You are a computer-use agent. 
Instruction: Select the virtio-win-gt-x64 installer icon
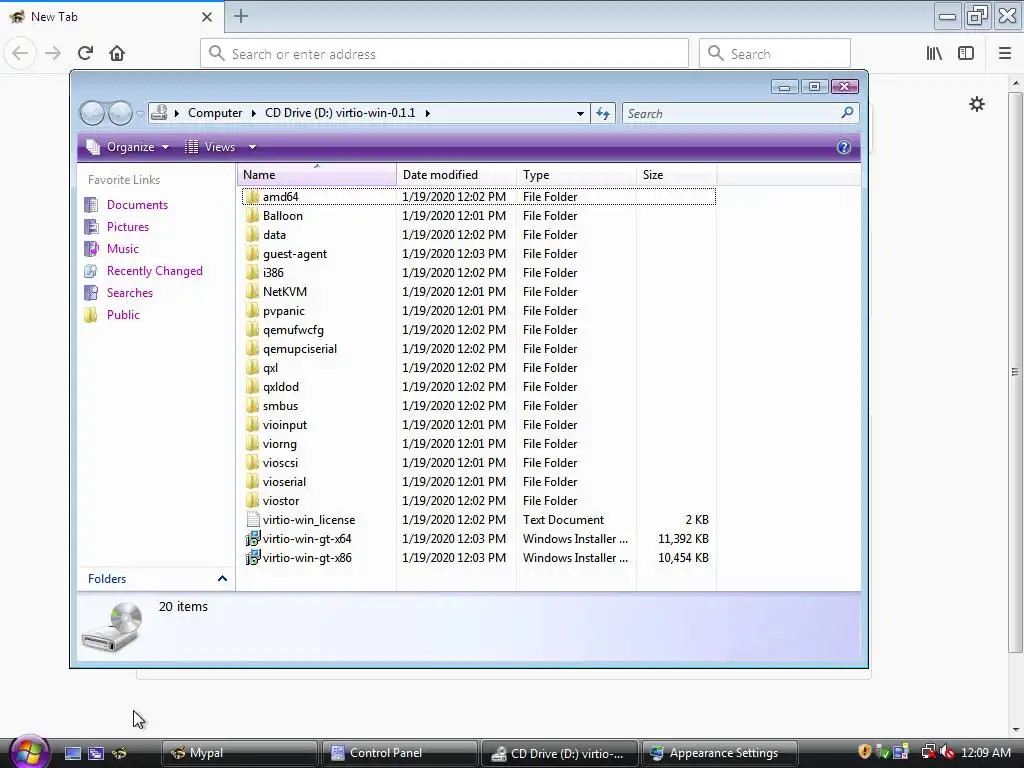[252, 539]
